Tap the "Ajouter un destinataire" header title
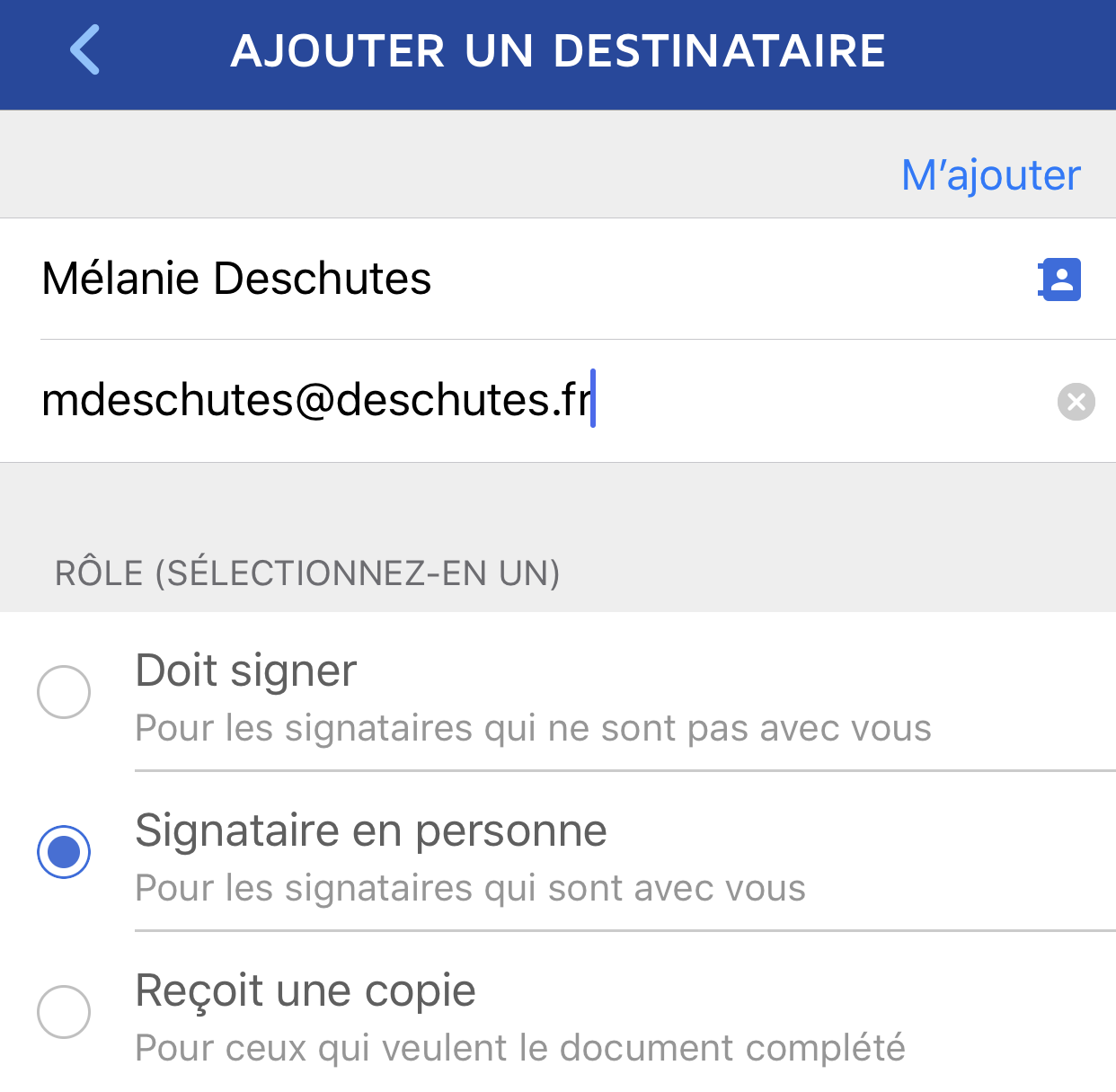The width and height of the screenshot is (1116, 1092). coord(558,50)
